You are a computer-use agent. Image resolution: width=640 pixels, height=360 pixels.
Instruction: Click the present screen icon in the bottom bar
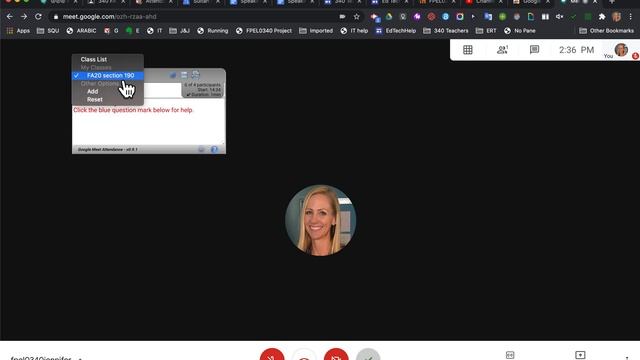pos(580,355)
